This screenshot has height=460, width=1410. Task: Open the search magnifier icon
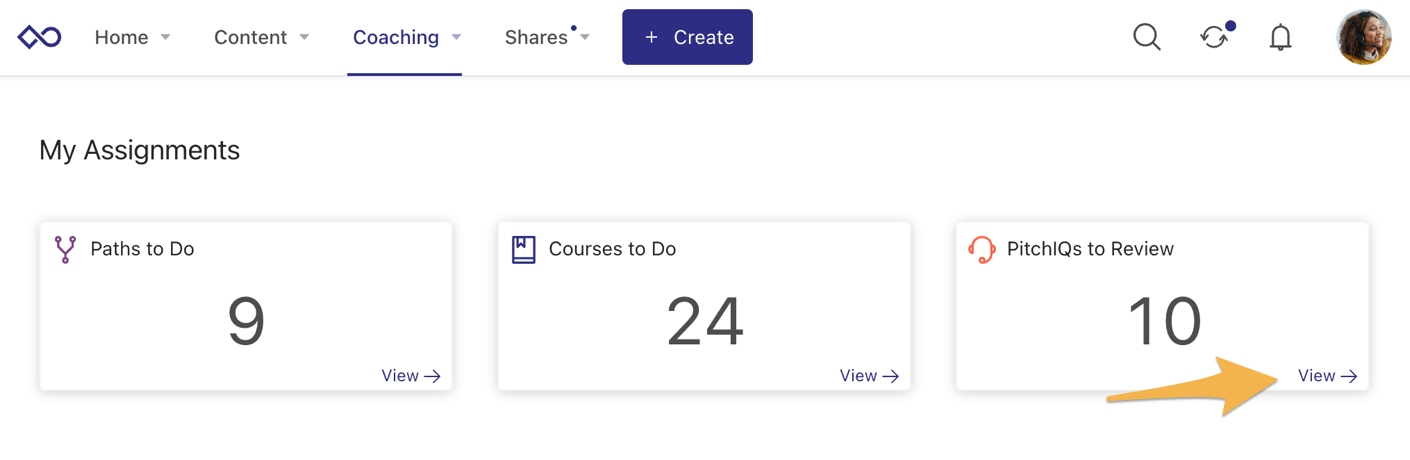click(x=1147, y=37)
